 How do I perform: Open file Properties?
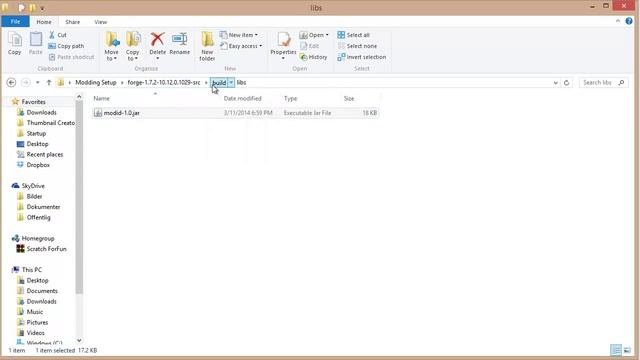tap(283, 45)
